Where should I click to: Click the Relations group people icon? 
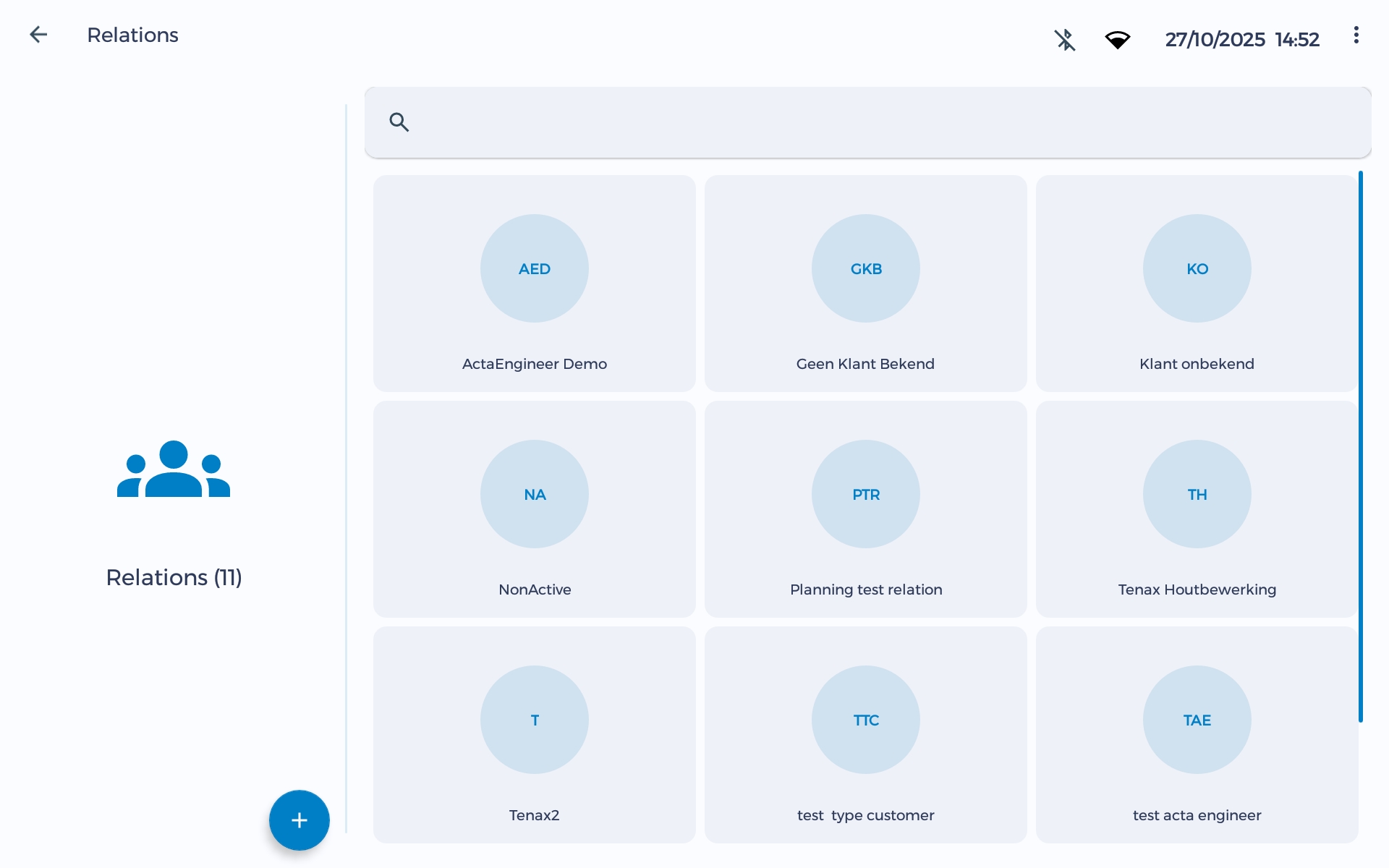[x=174, y=469]
